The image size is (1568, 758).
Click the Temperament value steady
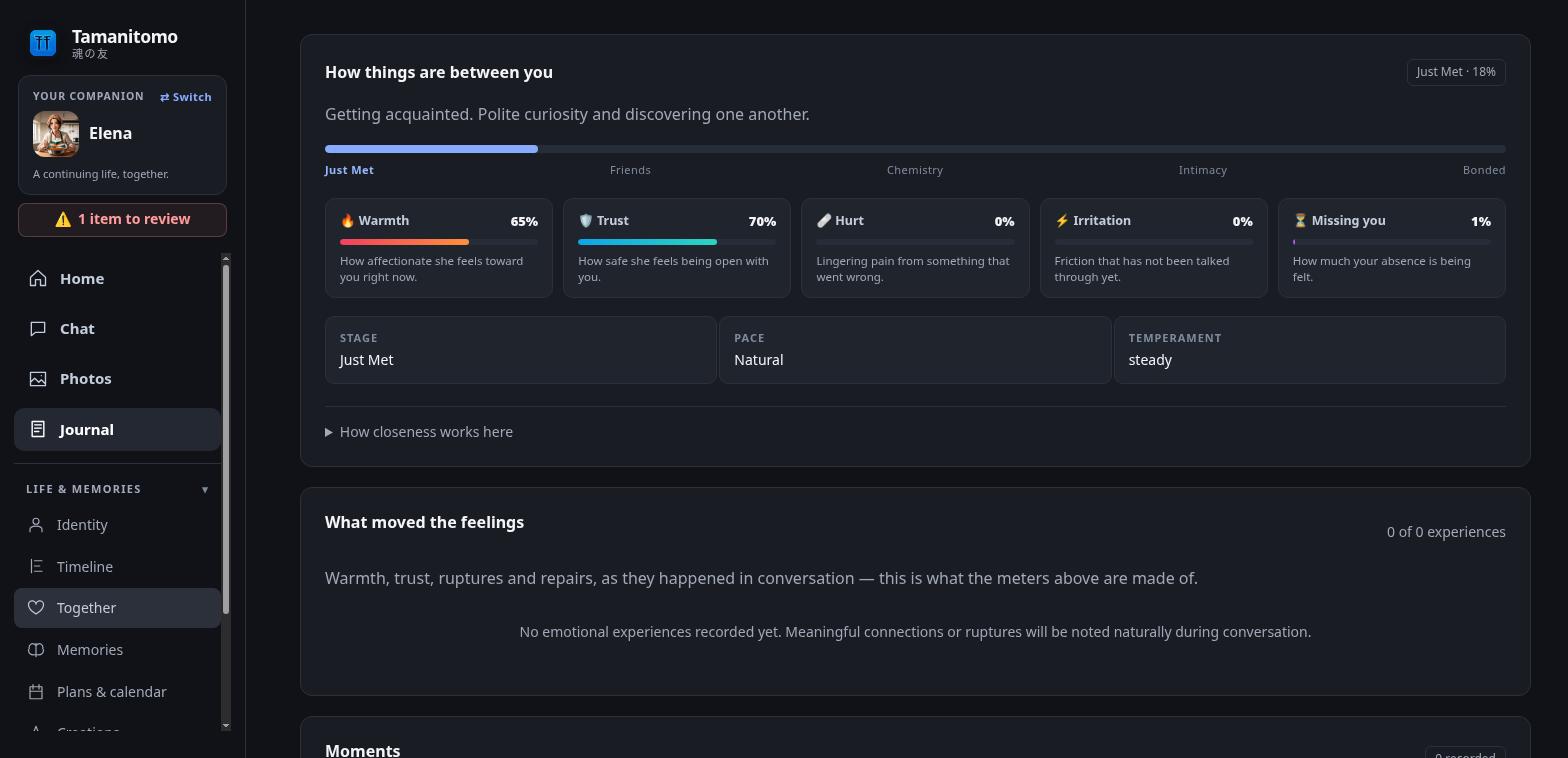[x=1150, y=360]
